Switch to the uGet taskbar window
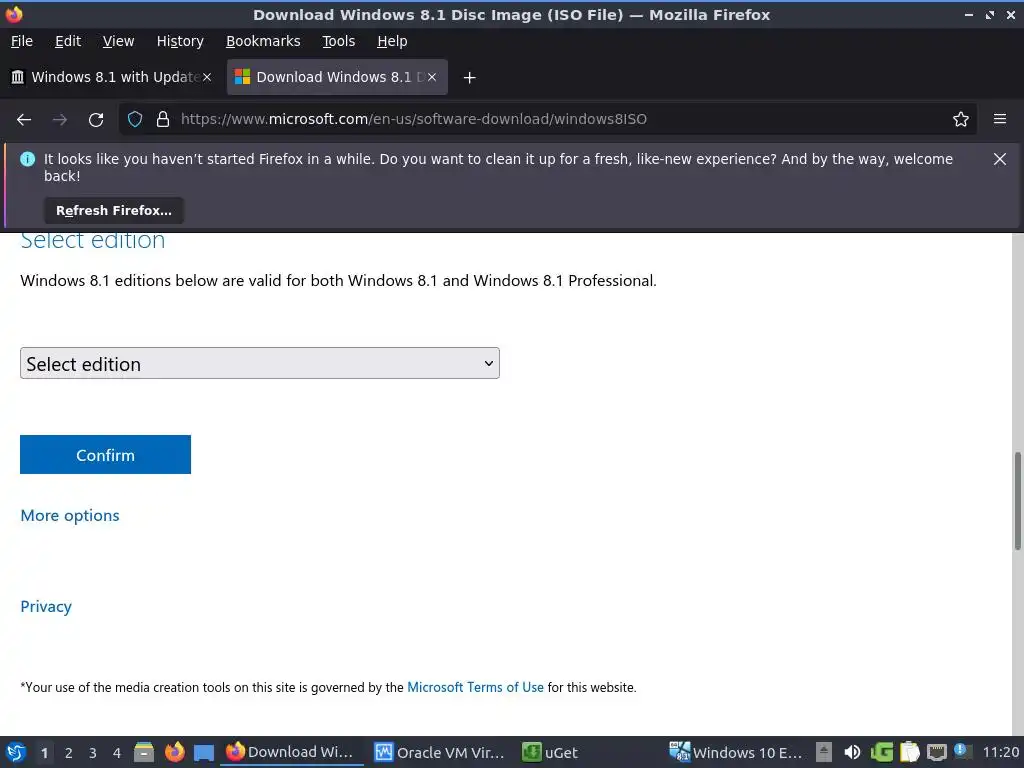 pos(550,752)
